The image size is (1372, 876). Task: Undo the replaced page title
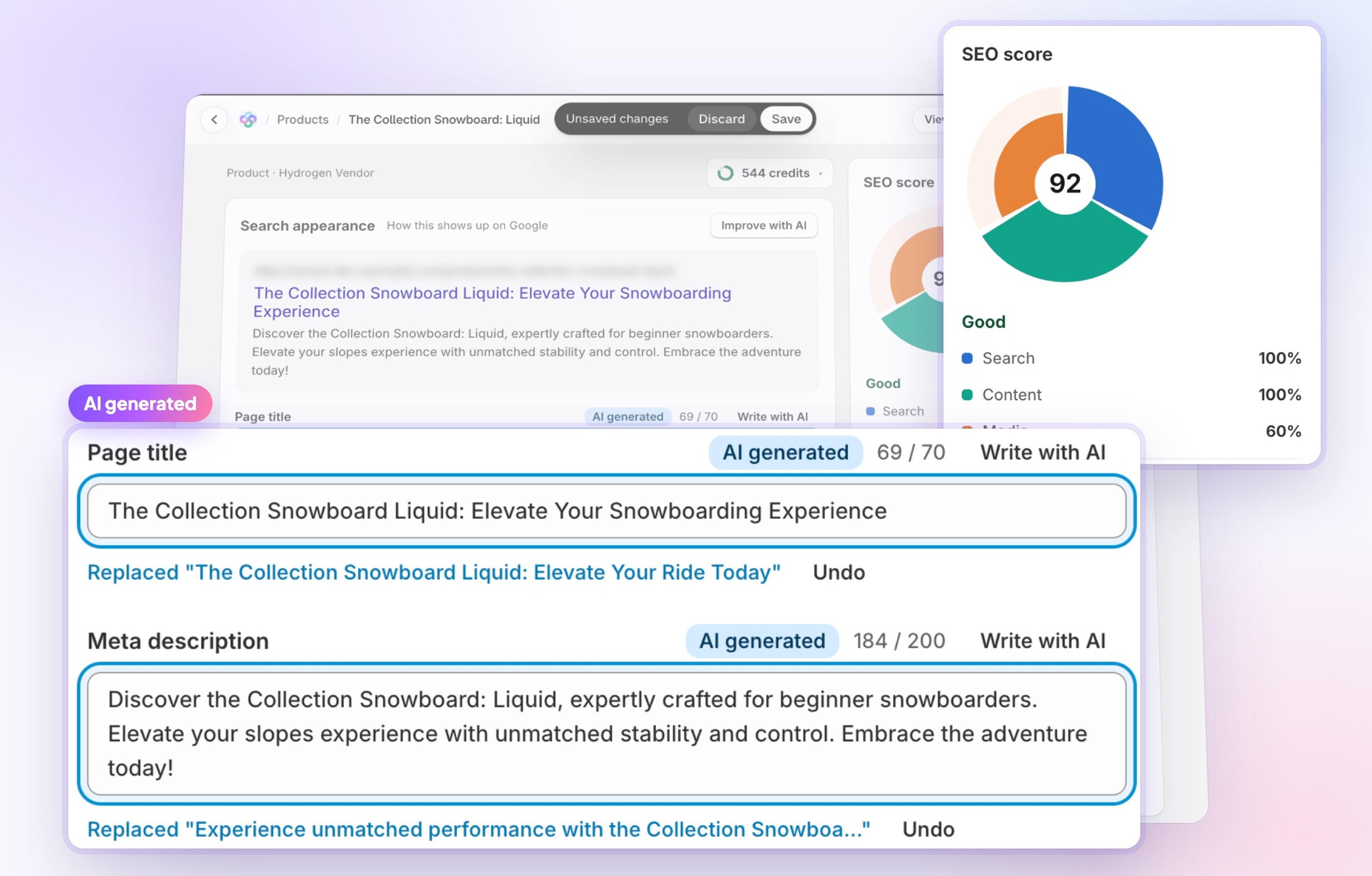pos(839,572)
